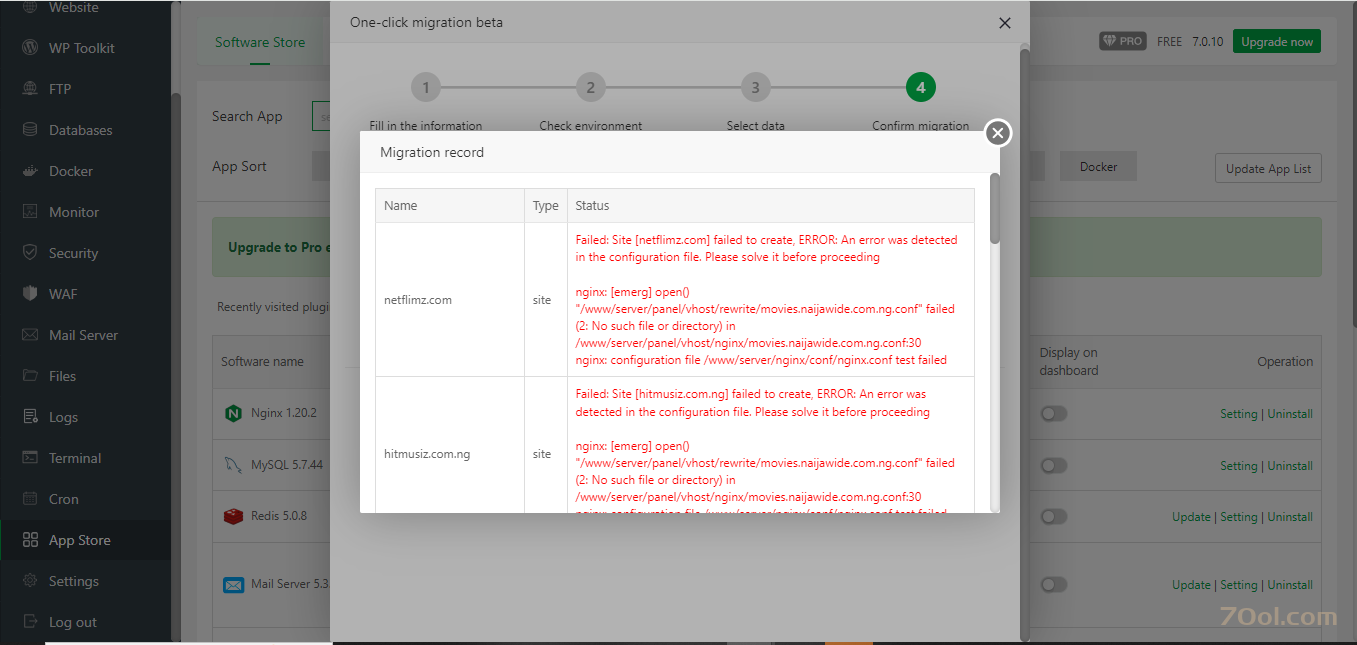Click the Terminal sidebar icon
Screen dimensions: 1357x645
click(x=30, y=458)
